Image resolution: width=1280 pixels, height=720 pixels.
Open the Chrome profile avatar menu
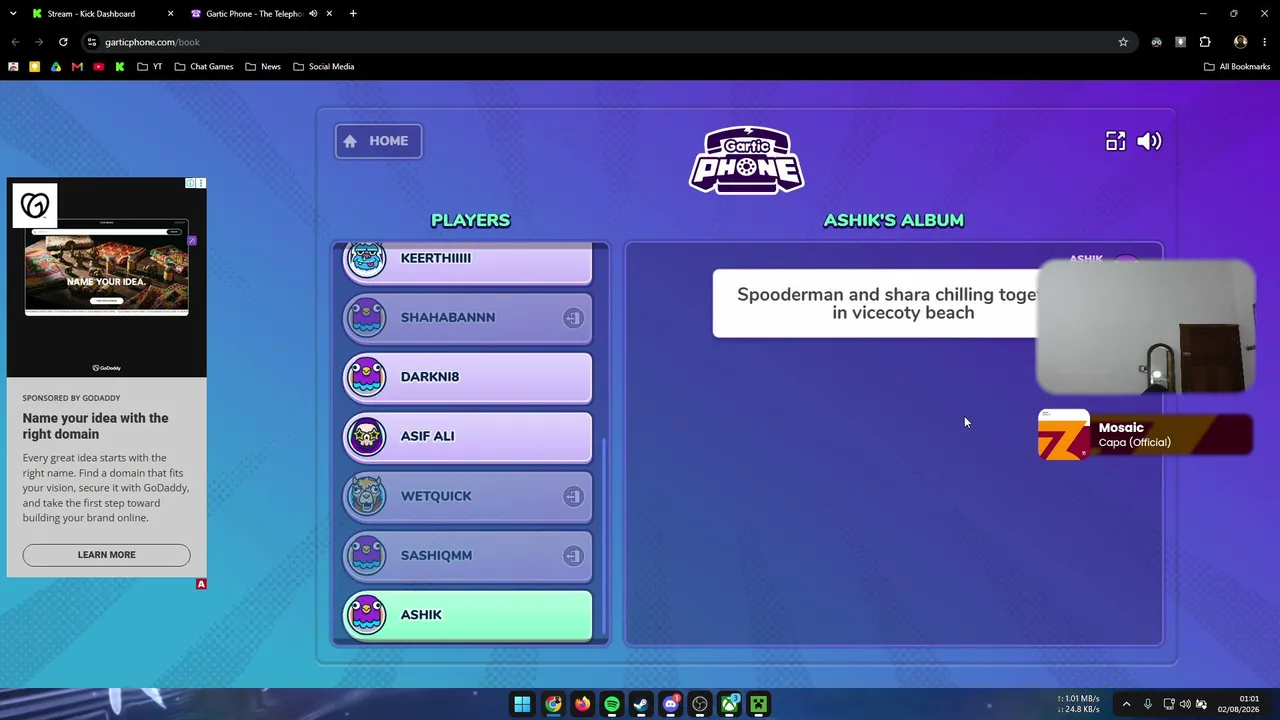(x=1240, y=42)
